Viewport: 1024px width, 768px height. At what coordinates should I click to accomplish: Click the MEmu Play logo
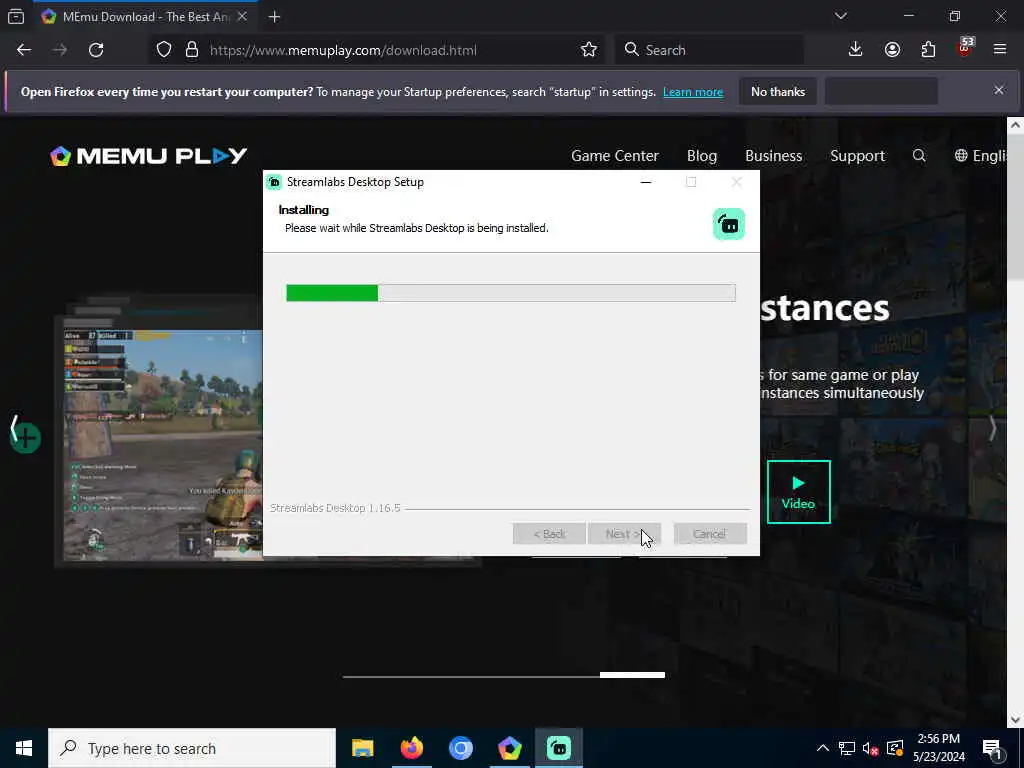point(148,156)
